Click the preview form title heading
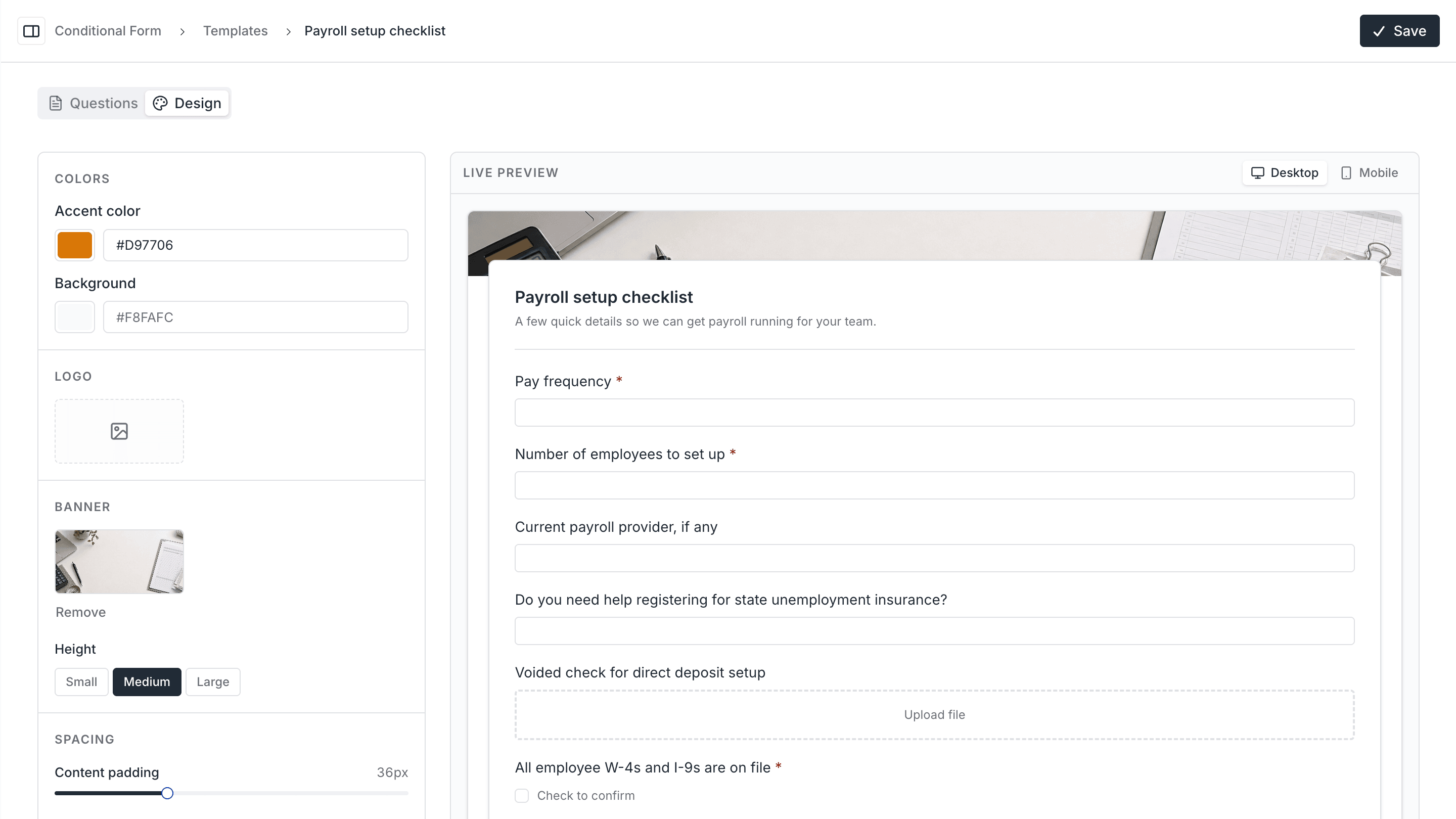 click(604, 297)
